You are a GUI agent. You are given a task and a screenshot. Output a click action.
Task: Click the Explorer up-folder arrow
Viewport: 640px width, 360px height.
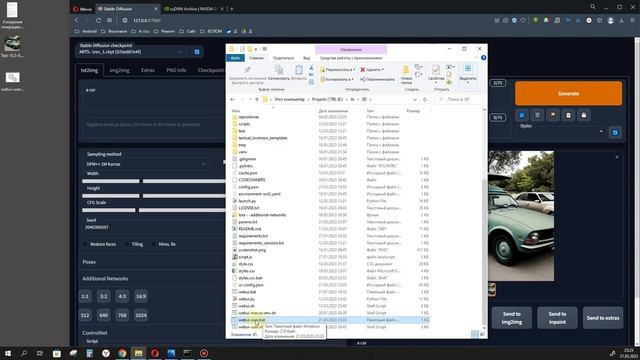[x=256, y=99]
